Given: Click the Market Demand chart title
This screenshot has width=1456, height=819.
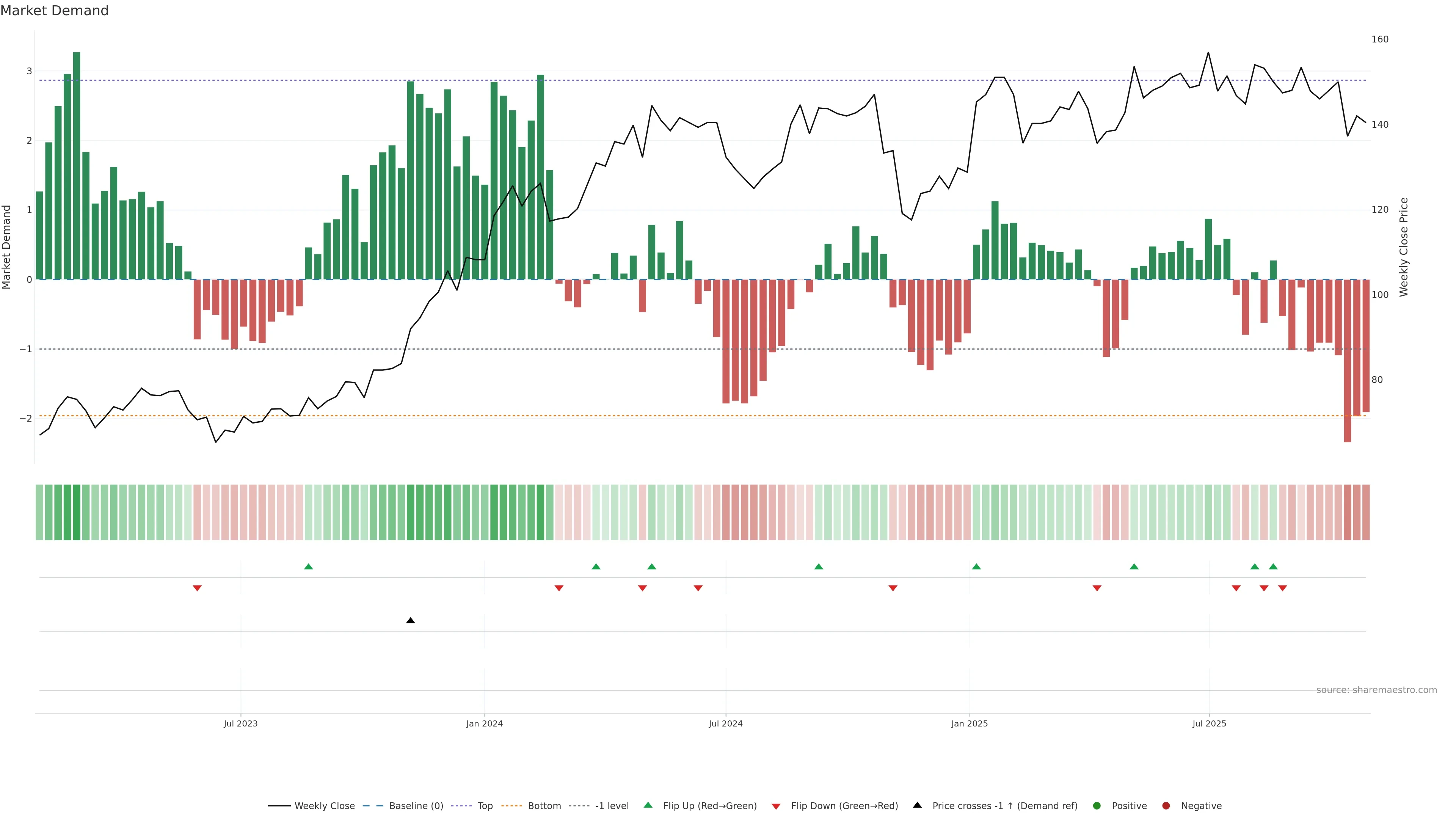Looking at the screenshot, I should [x=54, y=11].
